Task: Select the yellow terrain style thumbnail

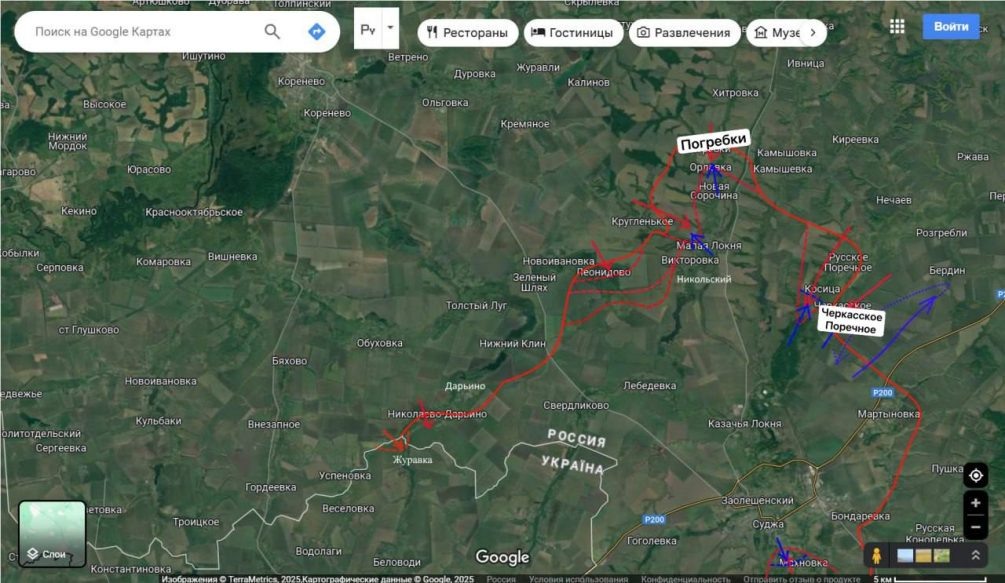Action: [922, 555]
